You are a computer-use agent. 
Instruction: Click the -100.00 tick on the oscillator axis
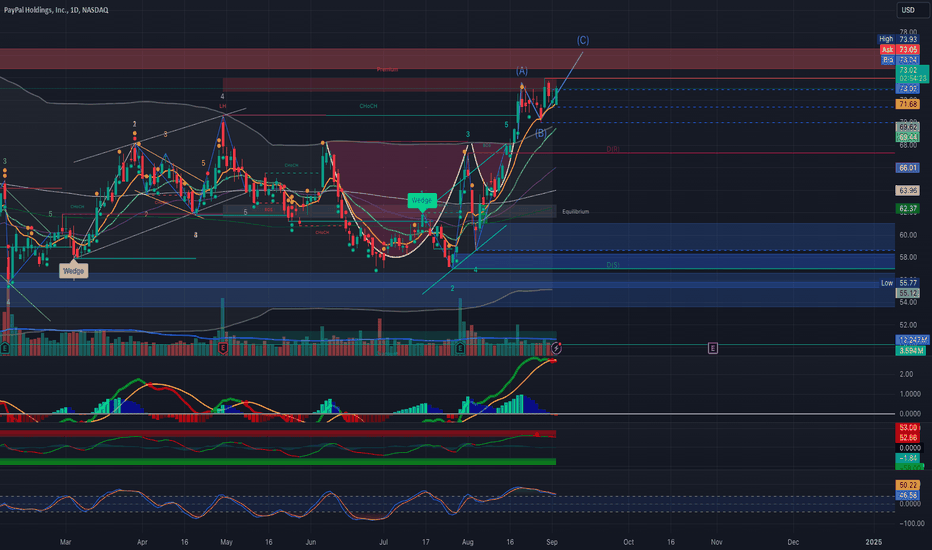click(911, 524)
